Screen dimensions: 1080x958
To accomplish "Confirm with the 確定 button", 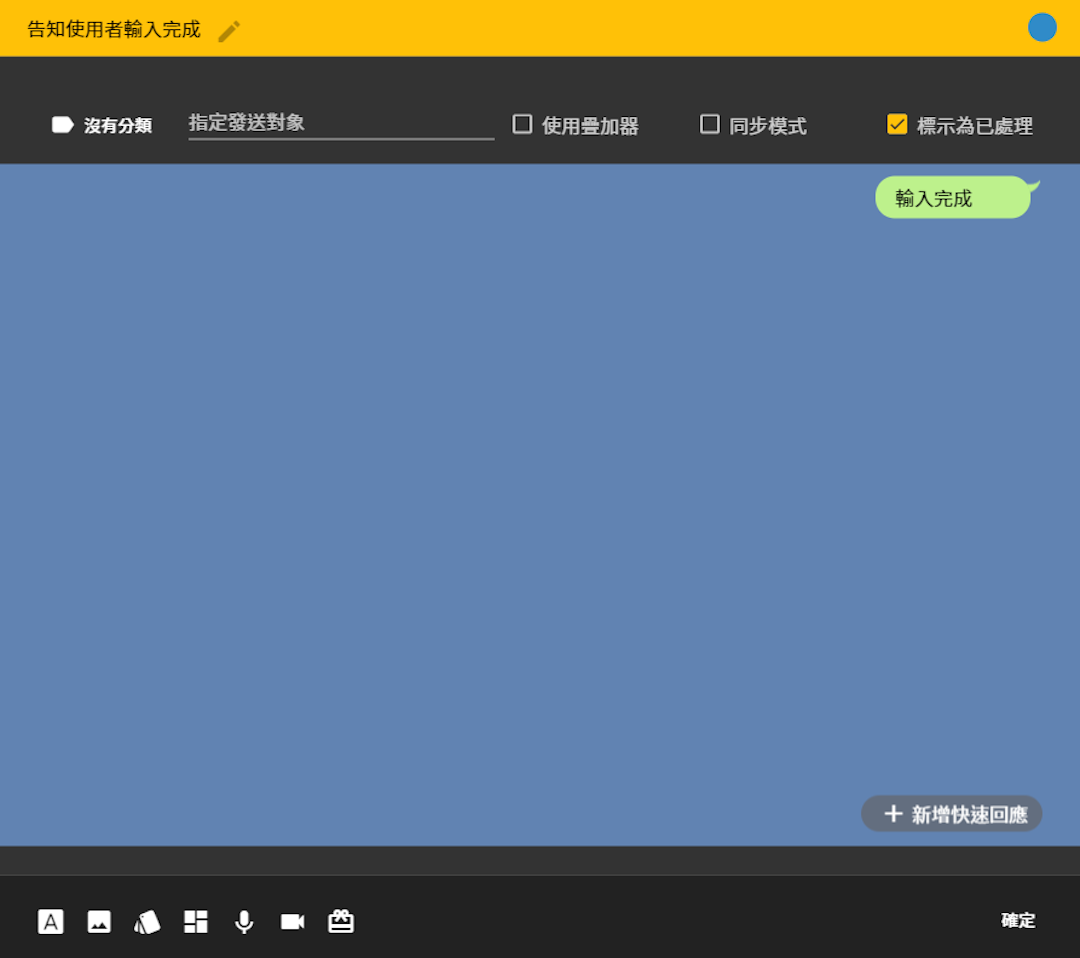I will 1018,920.
